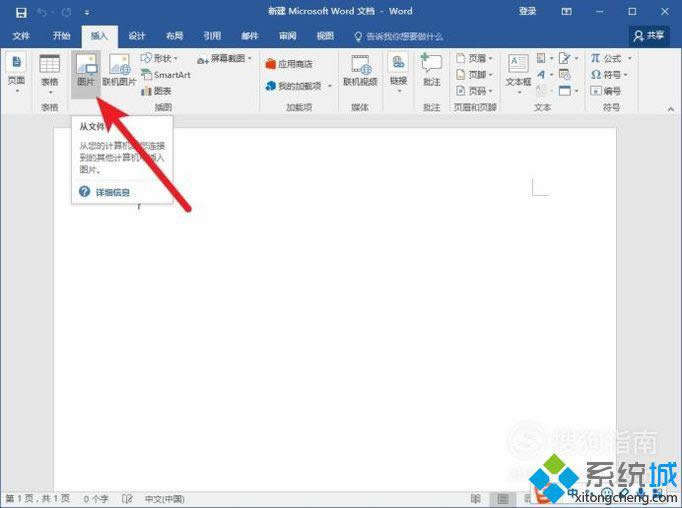Open the 页脚 footer dropdown
This screenshot has width=682, height=508.
coord(474,74)
